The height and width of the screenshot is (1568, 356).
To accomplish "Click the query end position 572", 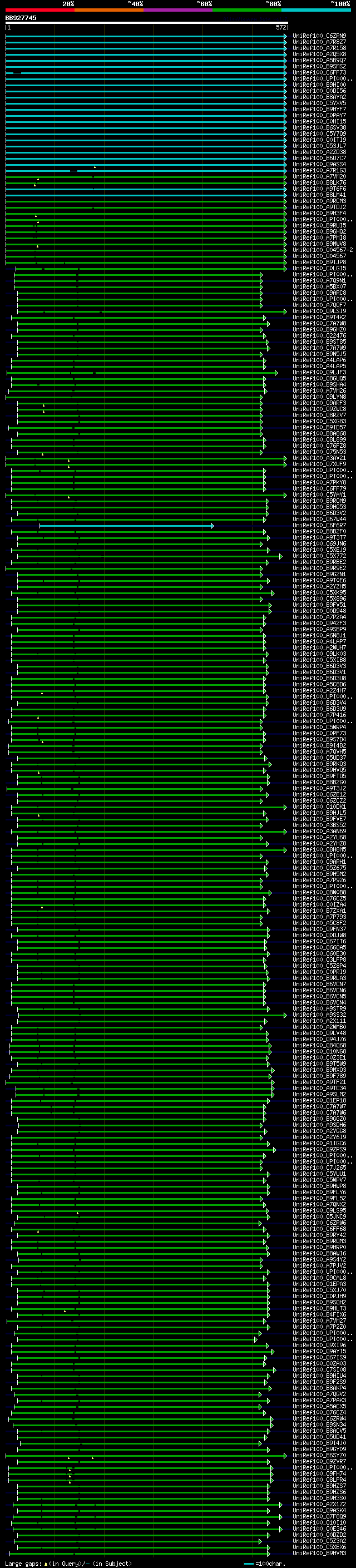I will pyautogui.click(x=281, y=27).
